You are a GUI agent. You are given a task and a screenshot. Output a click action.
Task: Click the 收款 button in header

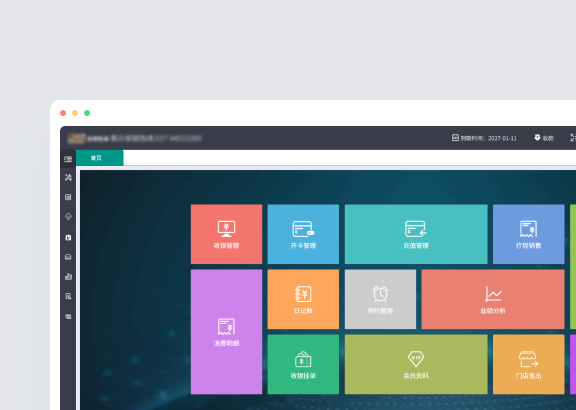(544, 138)
